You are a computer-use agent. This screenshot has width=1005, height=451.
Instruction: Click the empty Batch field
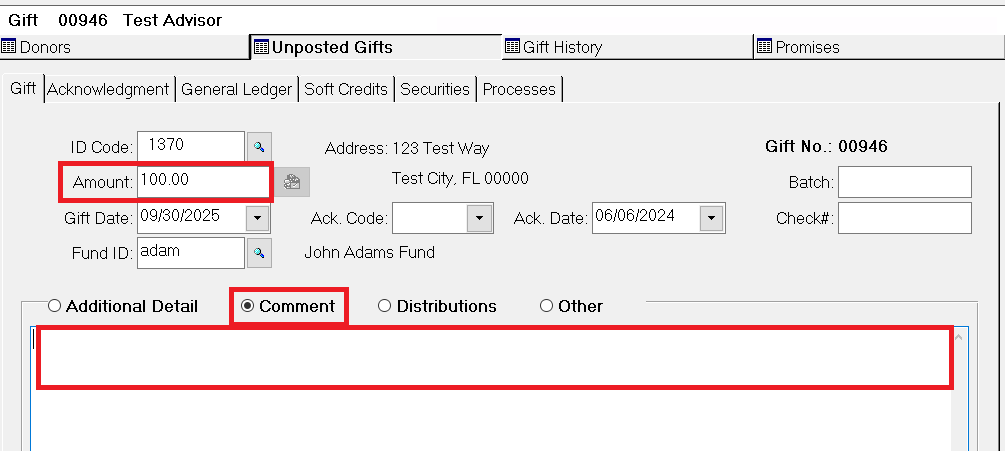905,182
